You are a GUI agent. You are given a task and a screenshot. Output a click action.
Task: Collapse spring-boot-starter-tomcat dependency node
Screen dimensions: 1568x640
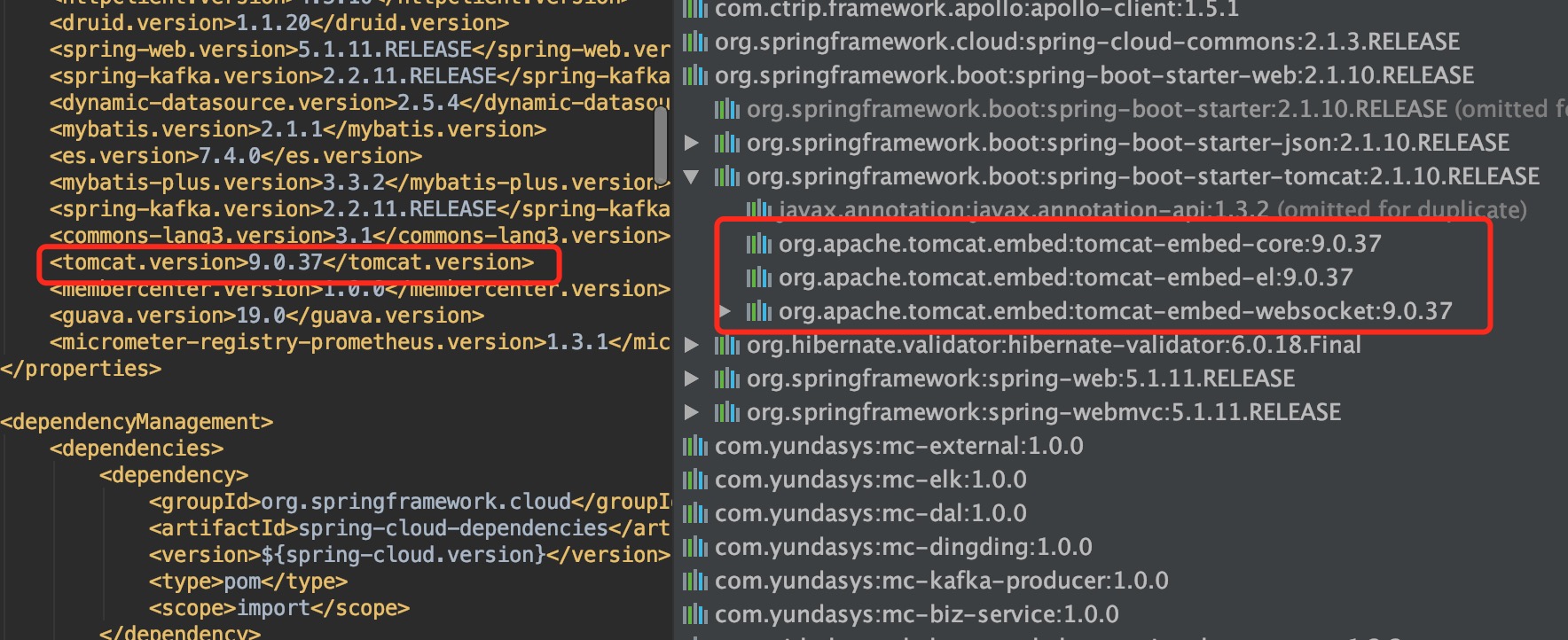pyautogui.click(x=692, y=176)
